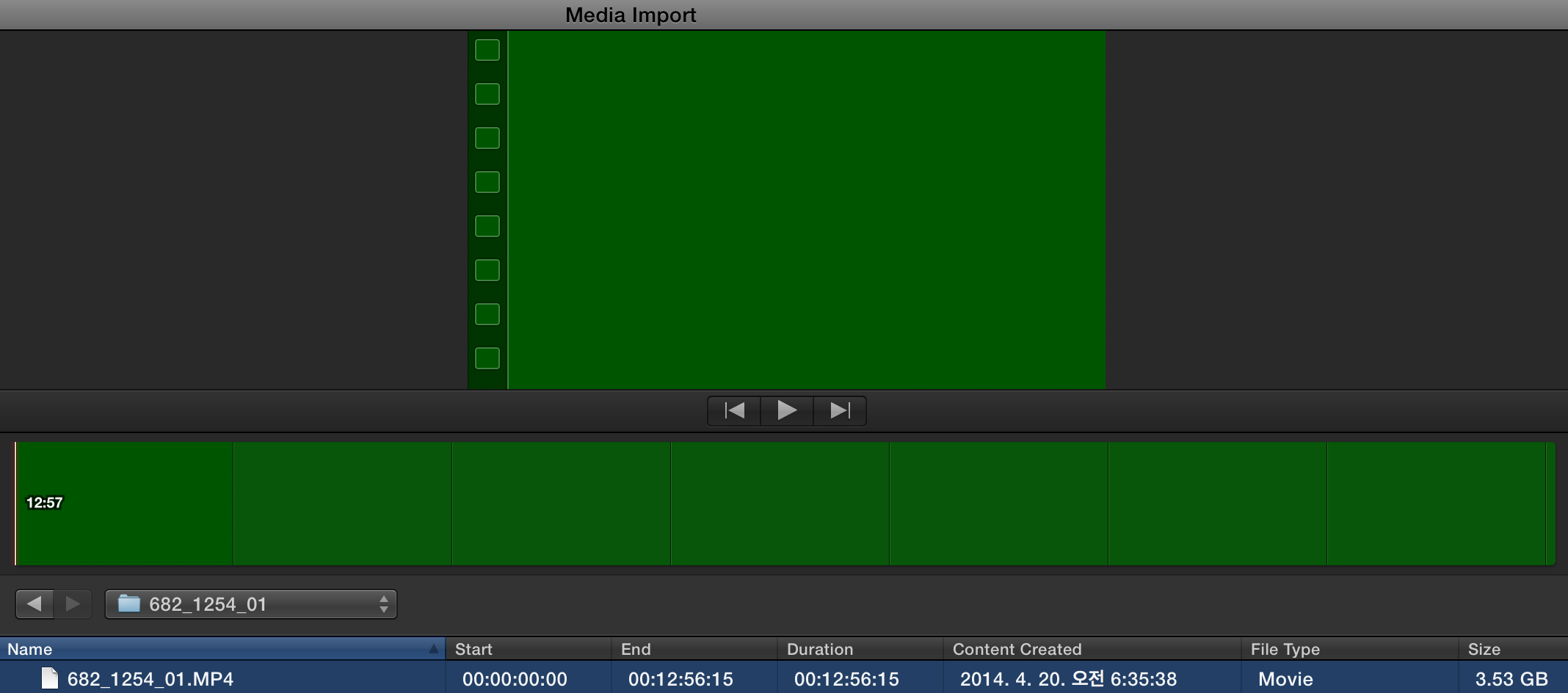Click the Play button to preview the clip
Screen dimensions: 1568x693
tap(786, 410)
